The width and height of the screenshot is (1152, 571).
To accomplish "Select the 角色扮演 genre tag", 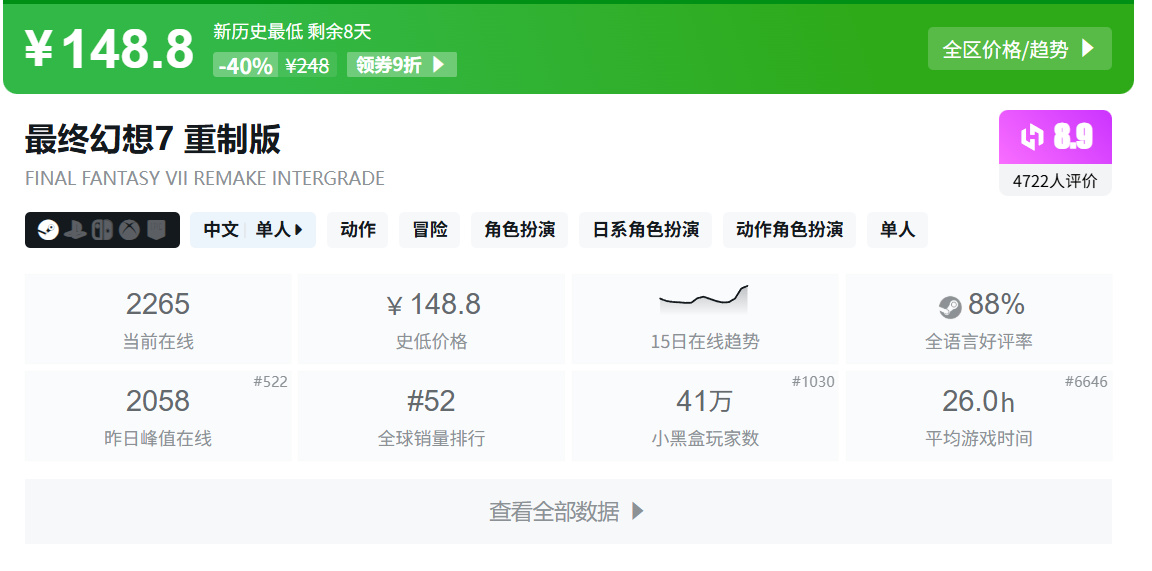I will (519, 230).
